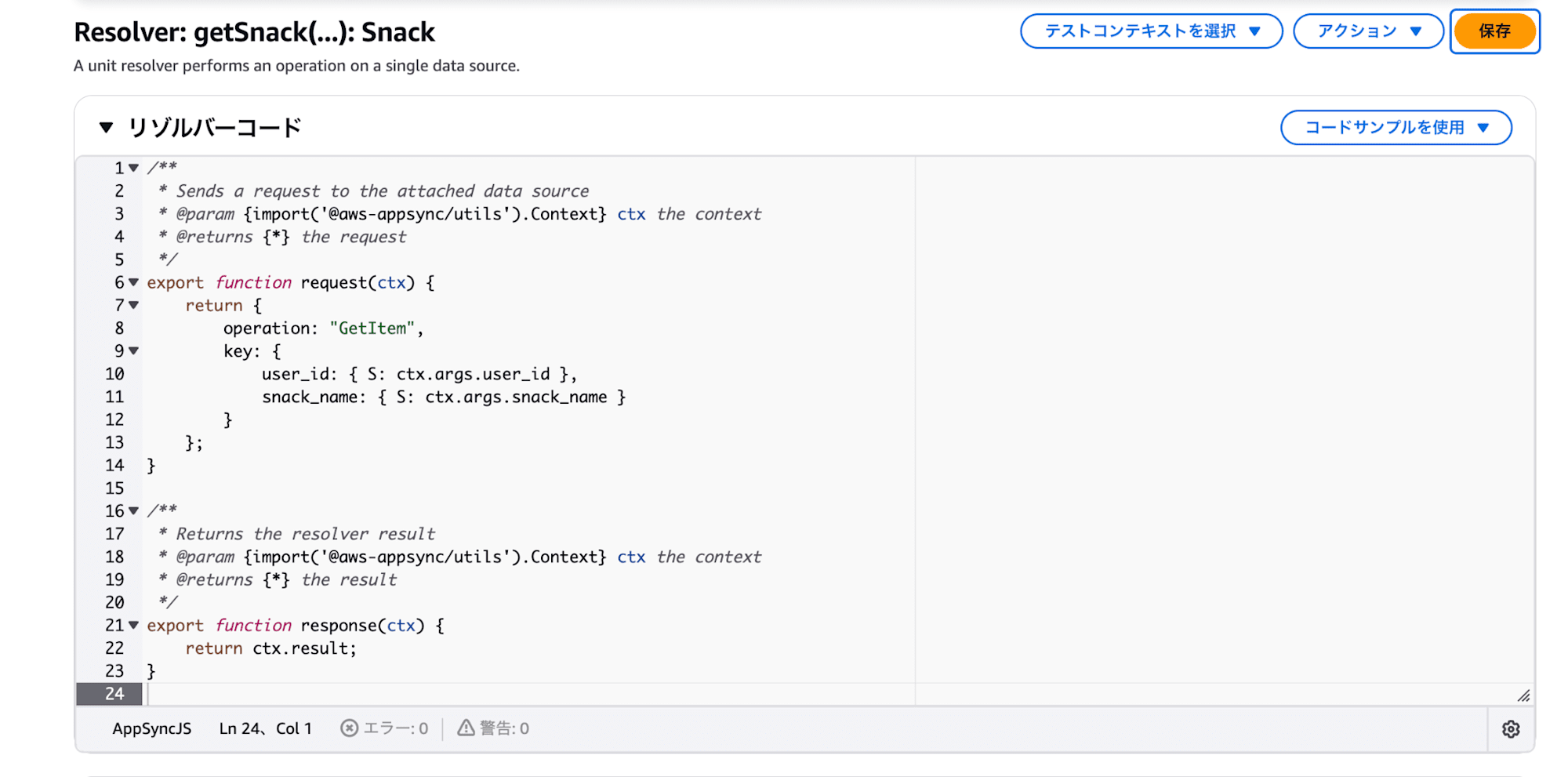The height and width of the screenshot is (777, 1568).
Task: Click the Resolver: getSnack(...): Snack heading
Action: click(x=254, y=32)
